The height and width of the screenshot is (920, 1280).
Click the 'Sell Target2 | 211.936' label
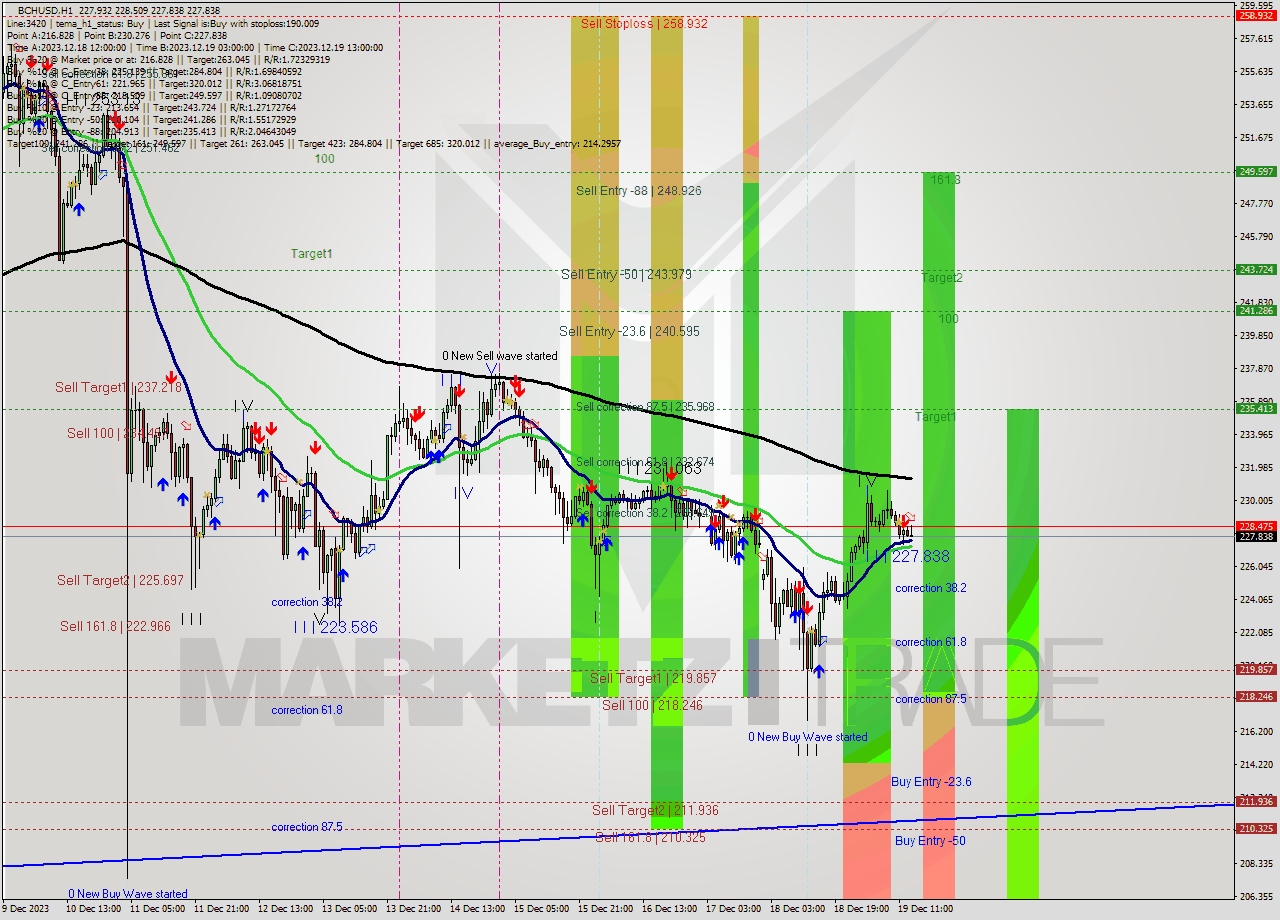[655, 810]
